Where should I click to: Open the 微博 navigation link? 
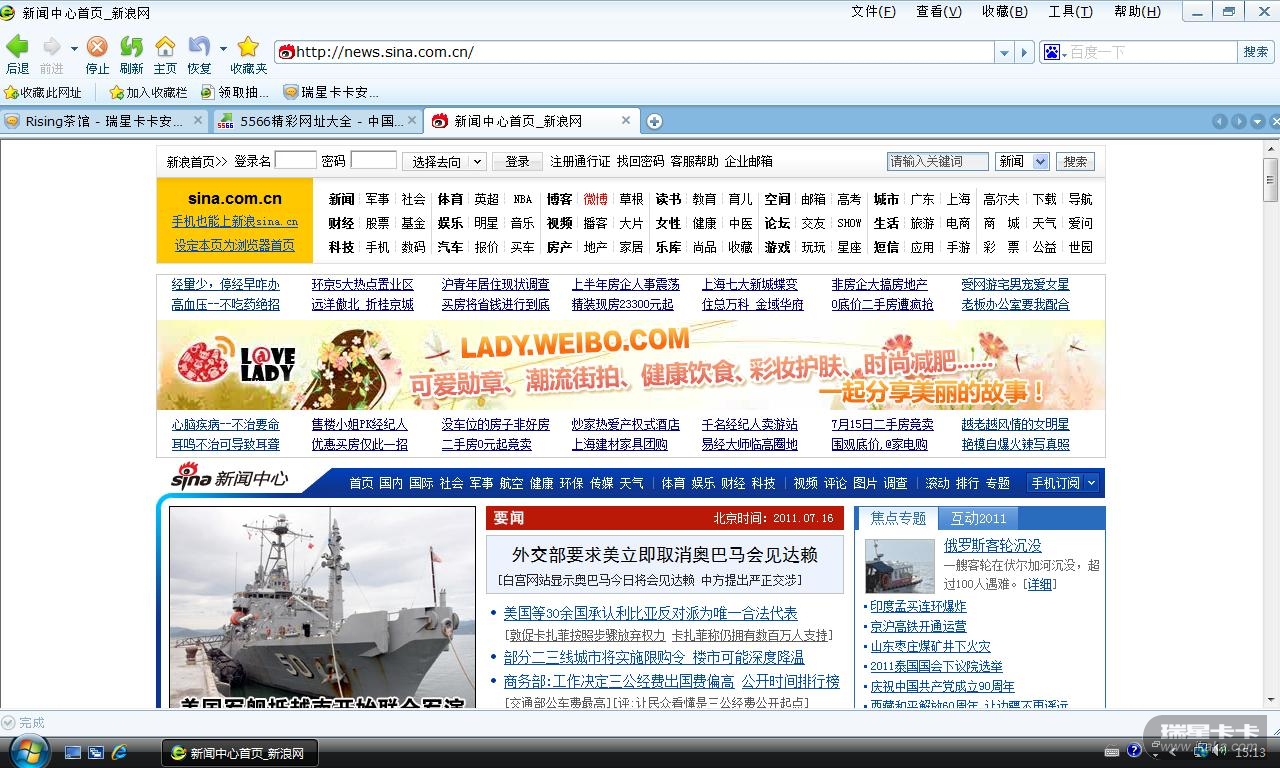596,199
